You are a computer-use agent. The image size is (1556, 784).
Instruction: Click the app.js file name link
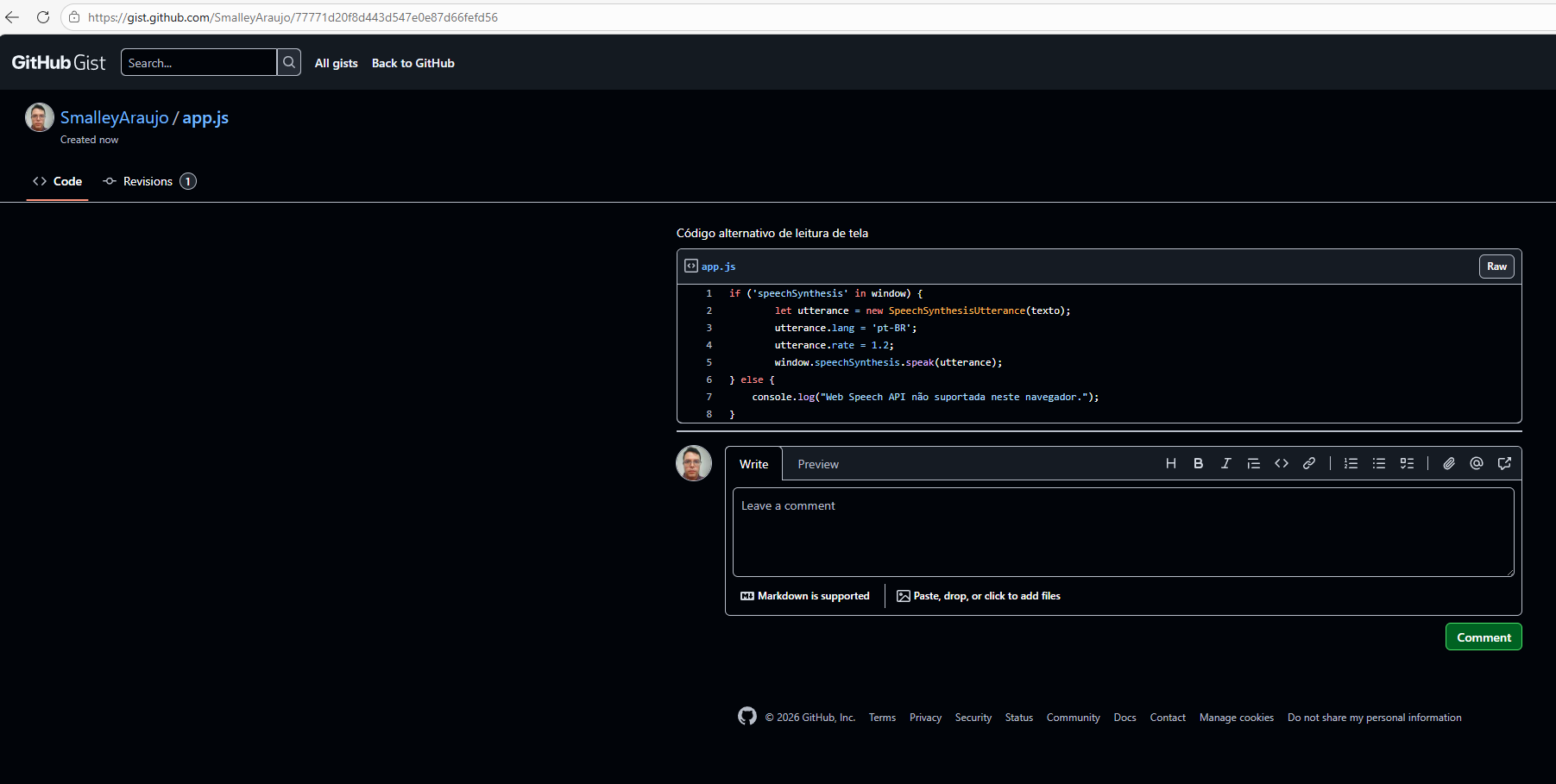pyautogui.click(x=718, y=267)
